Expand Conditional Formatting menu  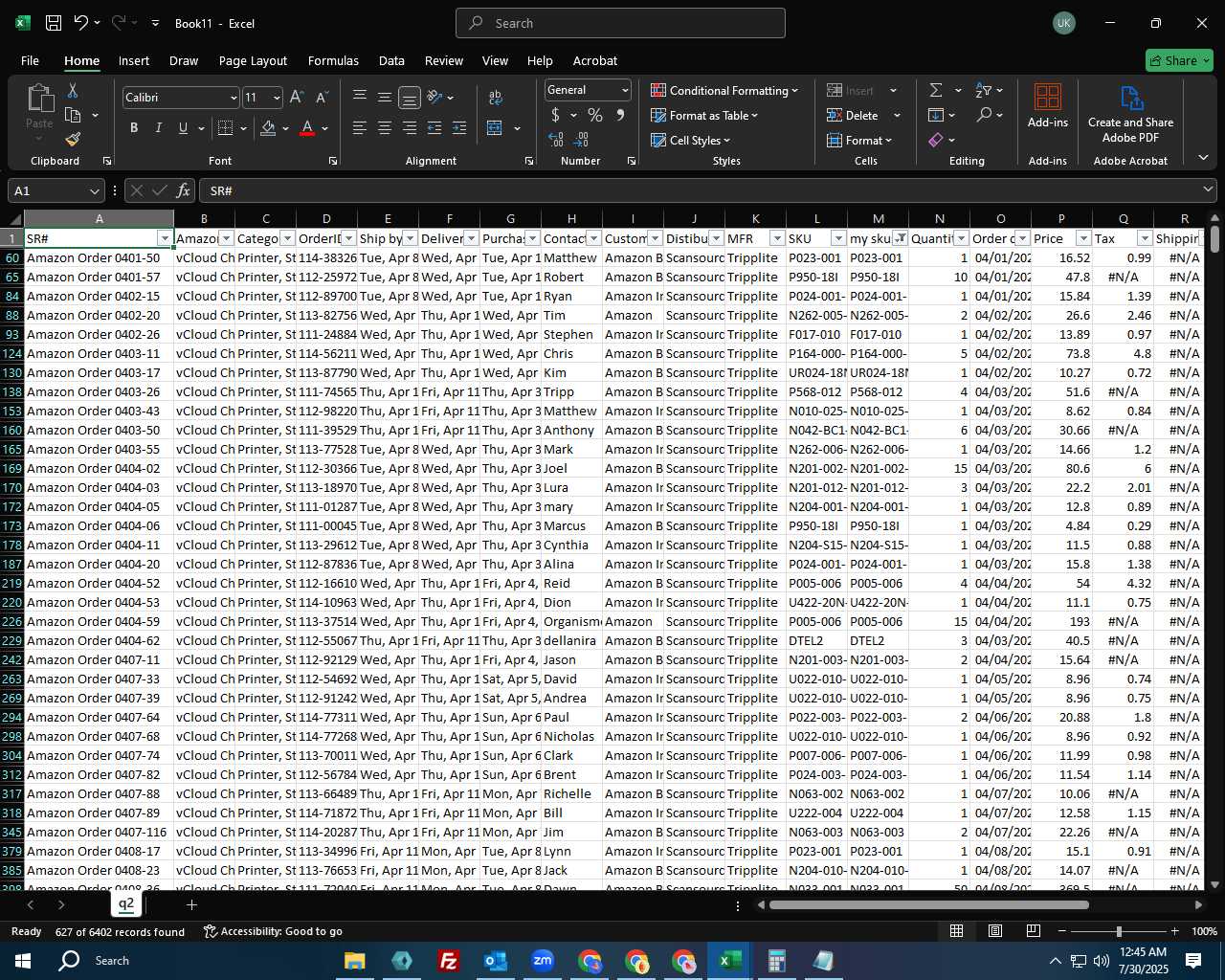pyautogui.click(x=724, y=90)
